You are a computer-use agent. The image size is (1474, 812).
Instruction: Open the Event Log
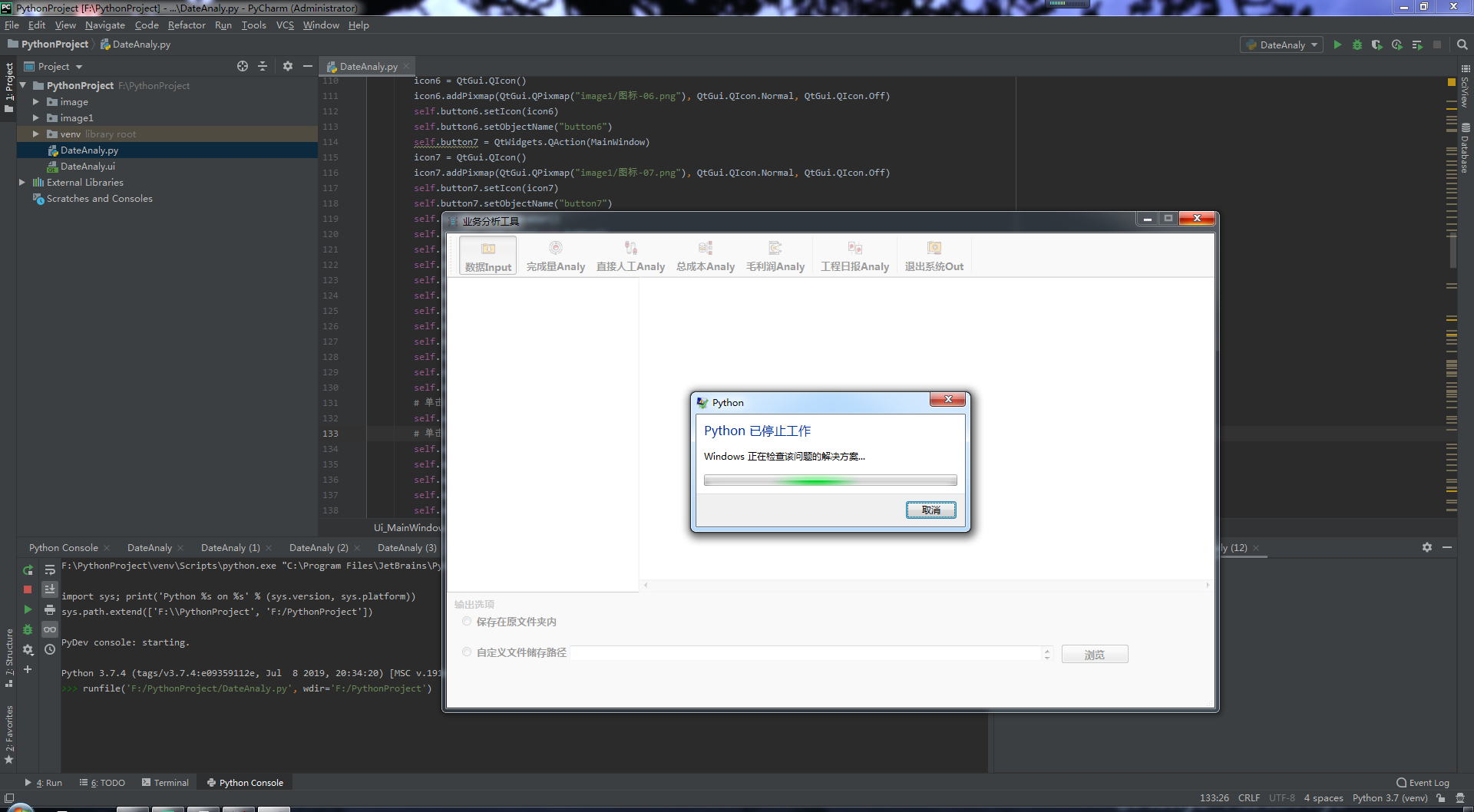coord(1423,783)
